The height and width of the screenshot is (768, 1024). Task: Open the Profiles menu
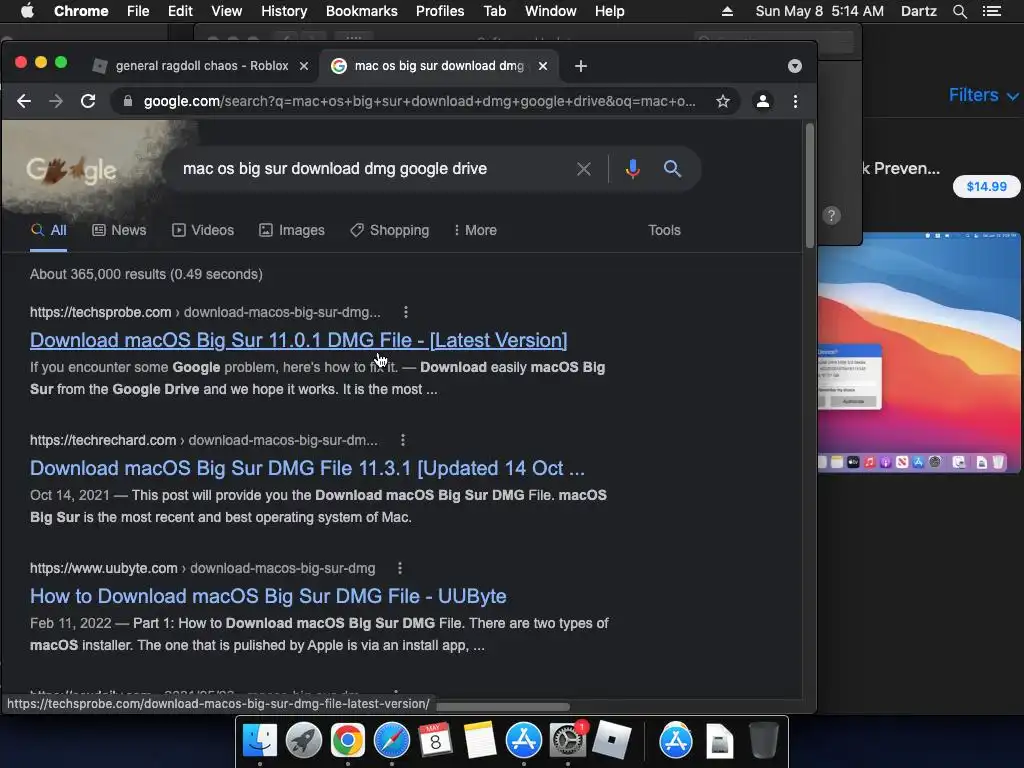(x=440, y=11)
